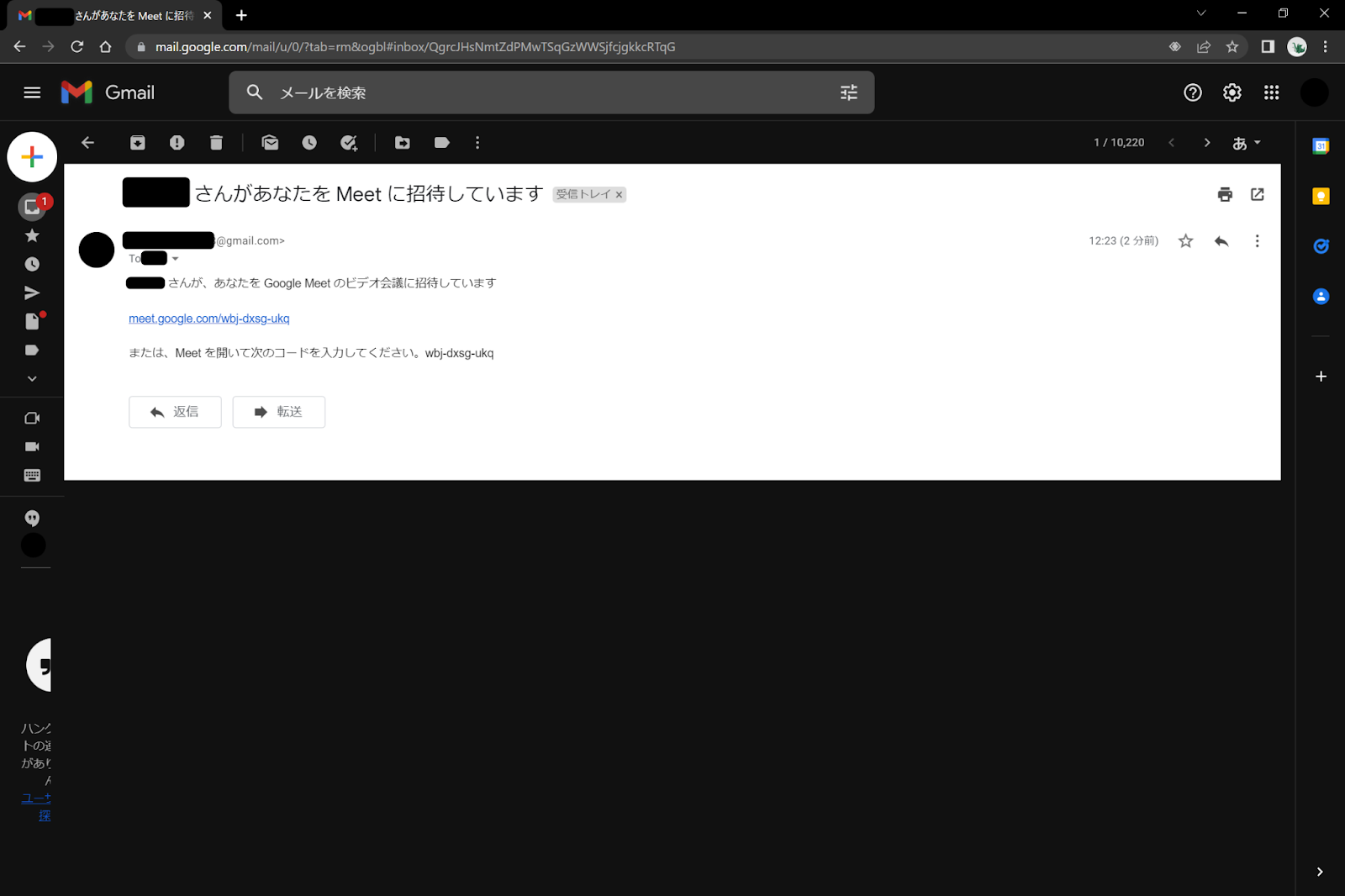Reply using the arrow icon near timestamp
1345x896 pixels.
[x=1221, y=241]
